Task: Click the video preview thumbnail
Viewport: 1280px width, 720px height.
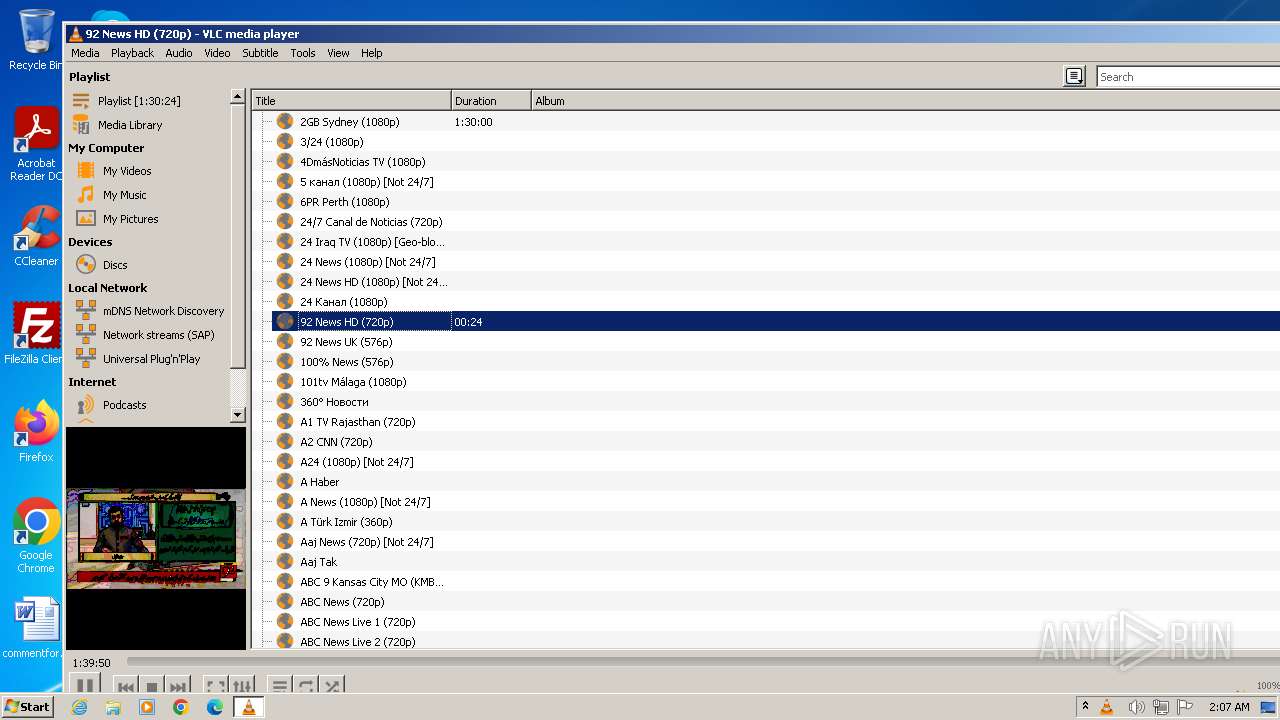Action: tap(156, 538)
